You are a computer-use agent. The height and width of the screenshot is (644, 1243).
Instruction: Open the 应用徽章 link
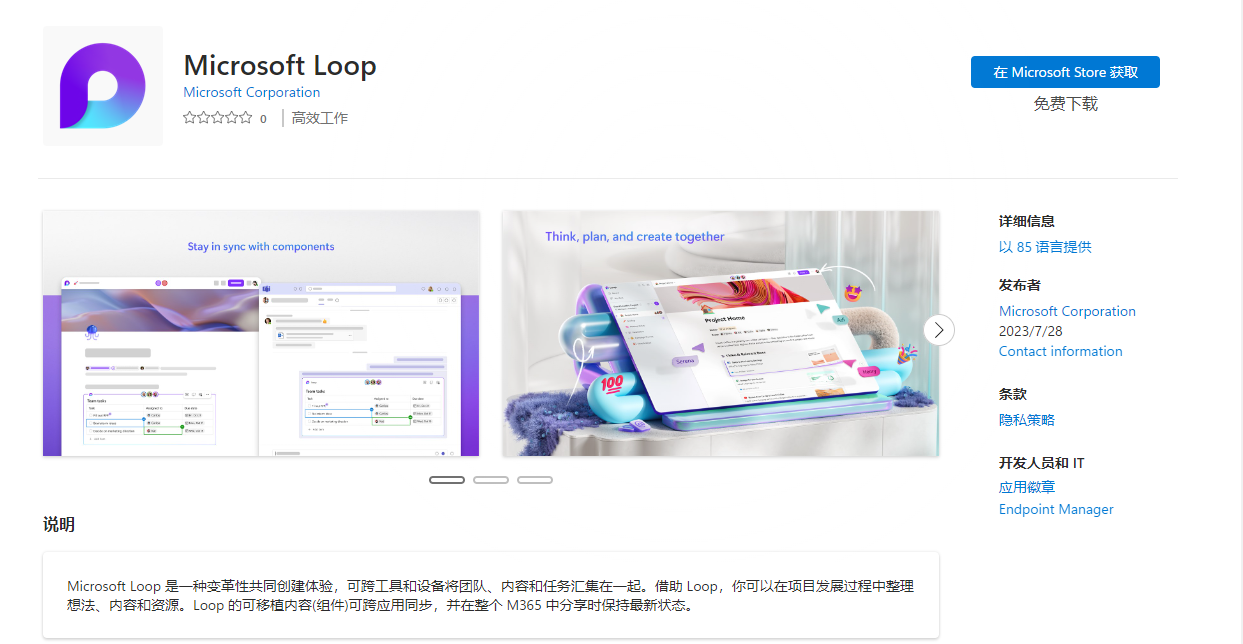(x=1026, y=487)
